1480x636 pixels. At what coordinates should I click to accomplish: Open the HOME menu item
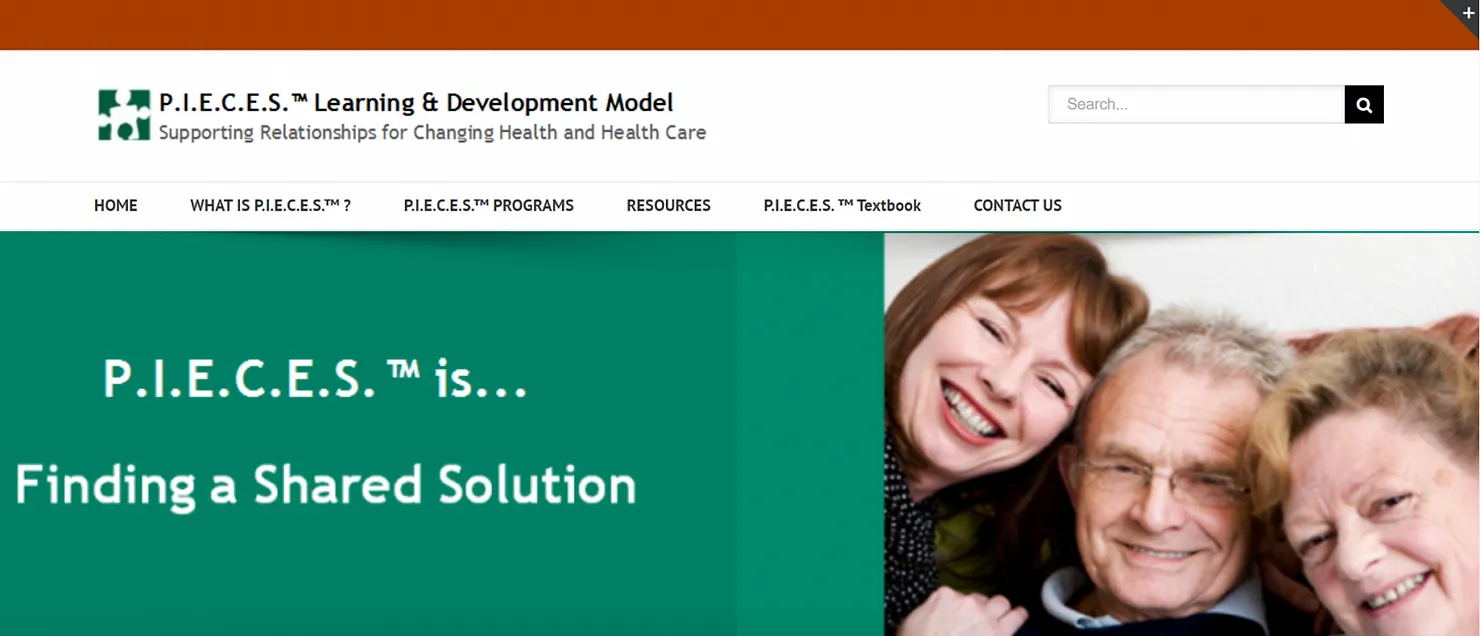pyautogui.click(x=116, y=205)
